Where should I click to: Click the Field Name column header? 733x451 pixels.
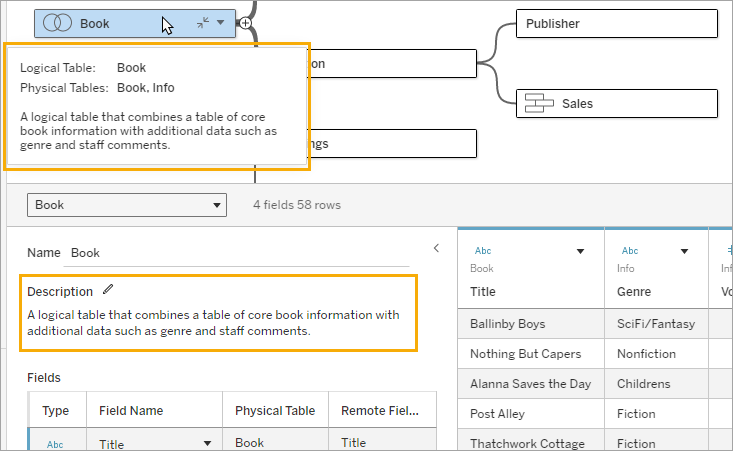131,410
